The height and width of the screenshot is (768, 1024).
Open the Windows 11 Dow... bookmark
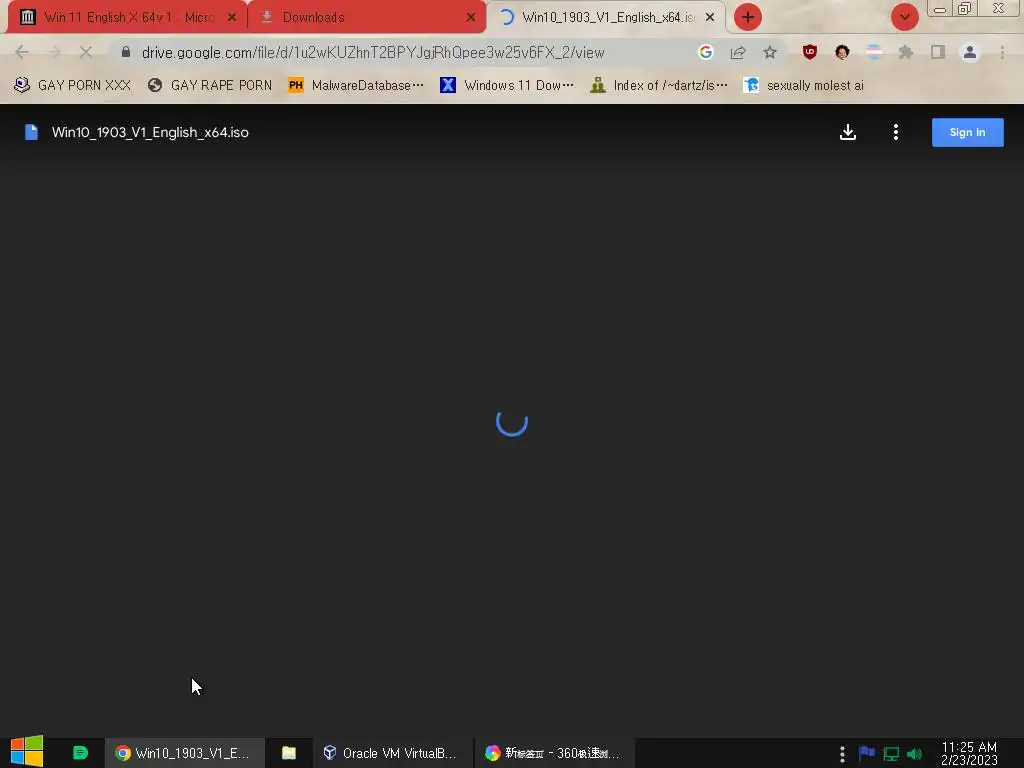507,86
